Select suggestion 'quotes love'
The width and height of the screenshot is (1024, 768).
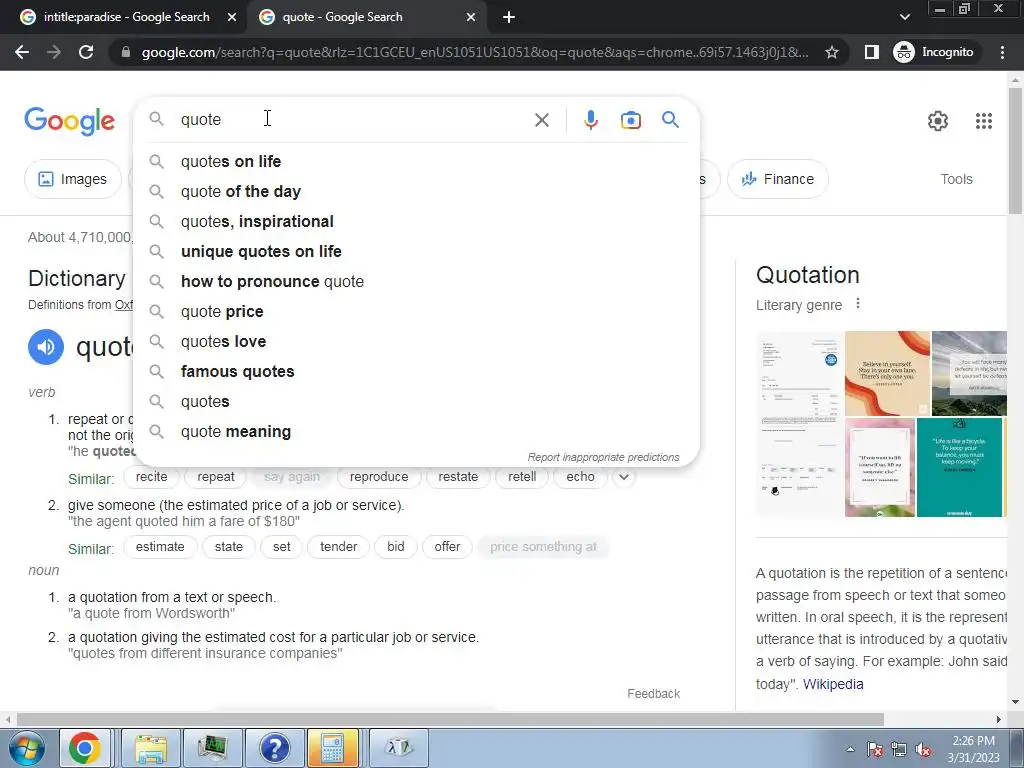(x=416, y=342)
